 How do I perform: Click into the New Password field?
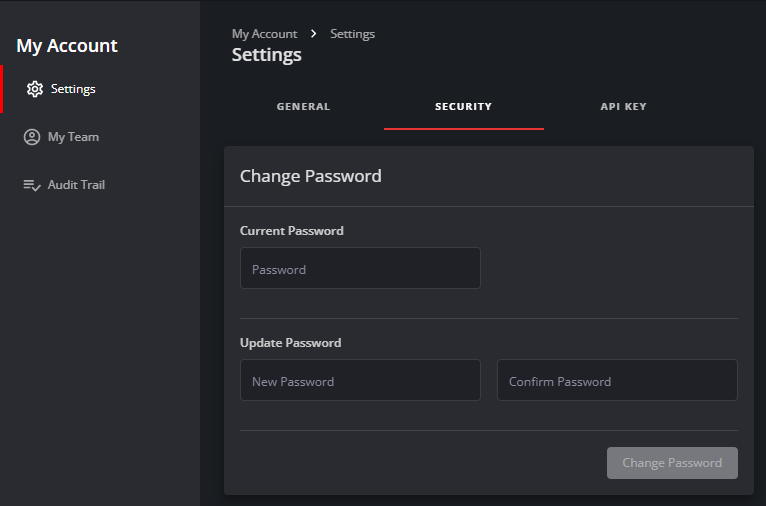(360, 381)
